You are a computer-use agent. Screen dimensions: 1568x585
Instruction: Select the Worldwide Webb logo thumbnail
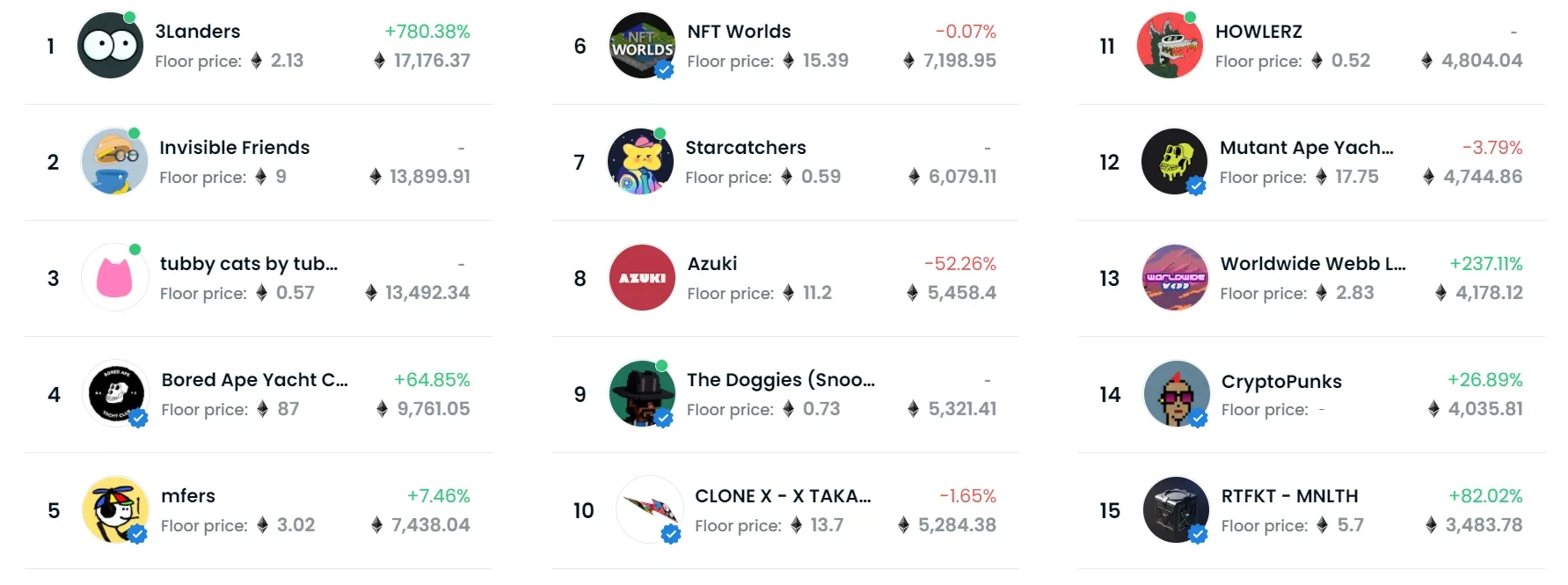tap(1175, 277)
